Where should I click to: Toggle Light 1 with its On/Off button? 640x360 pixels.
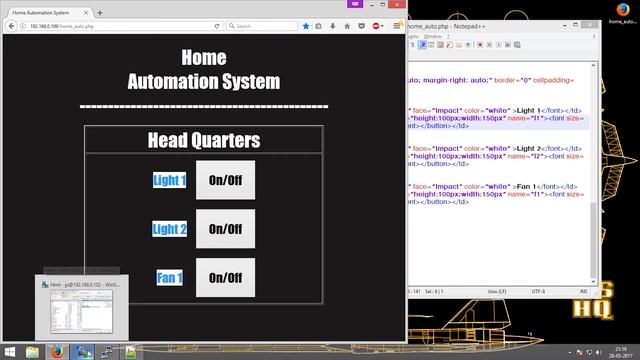point(225,180)
